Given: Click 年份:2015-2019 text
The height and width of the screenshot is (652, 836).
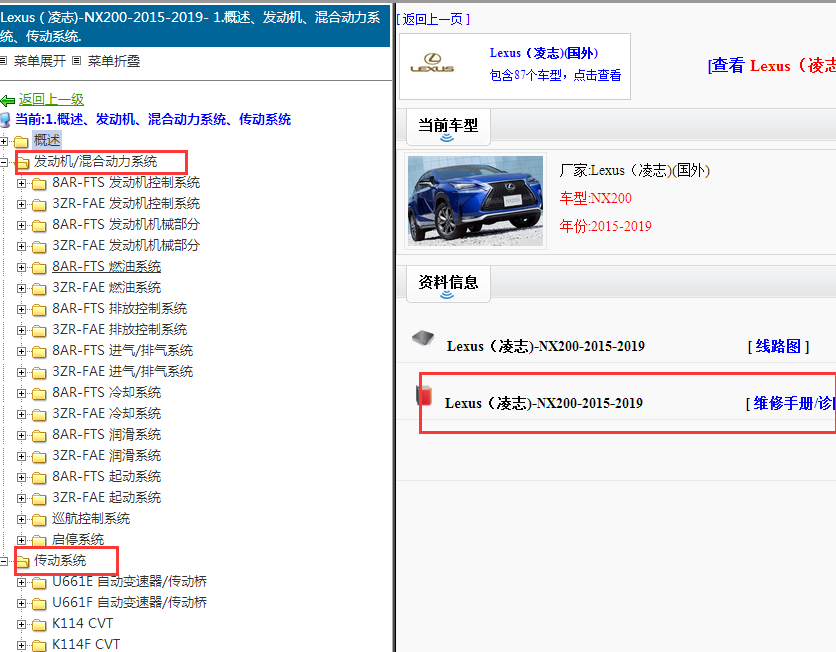Looking at the screenshot, I should pyautogui.click(x=606, y=226).
